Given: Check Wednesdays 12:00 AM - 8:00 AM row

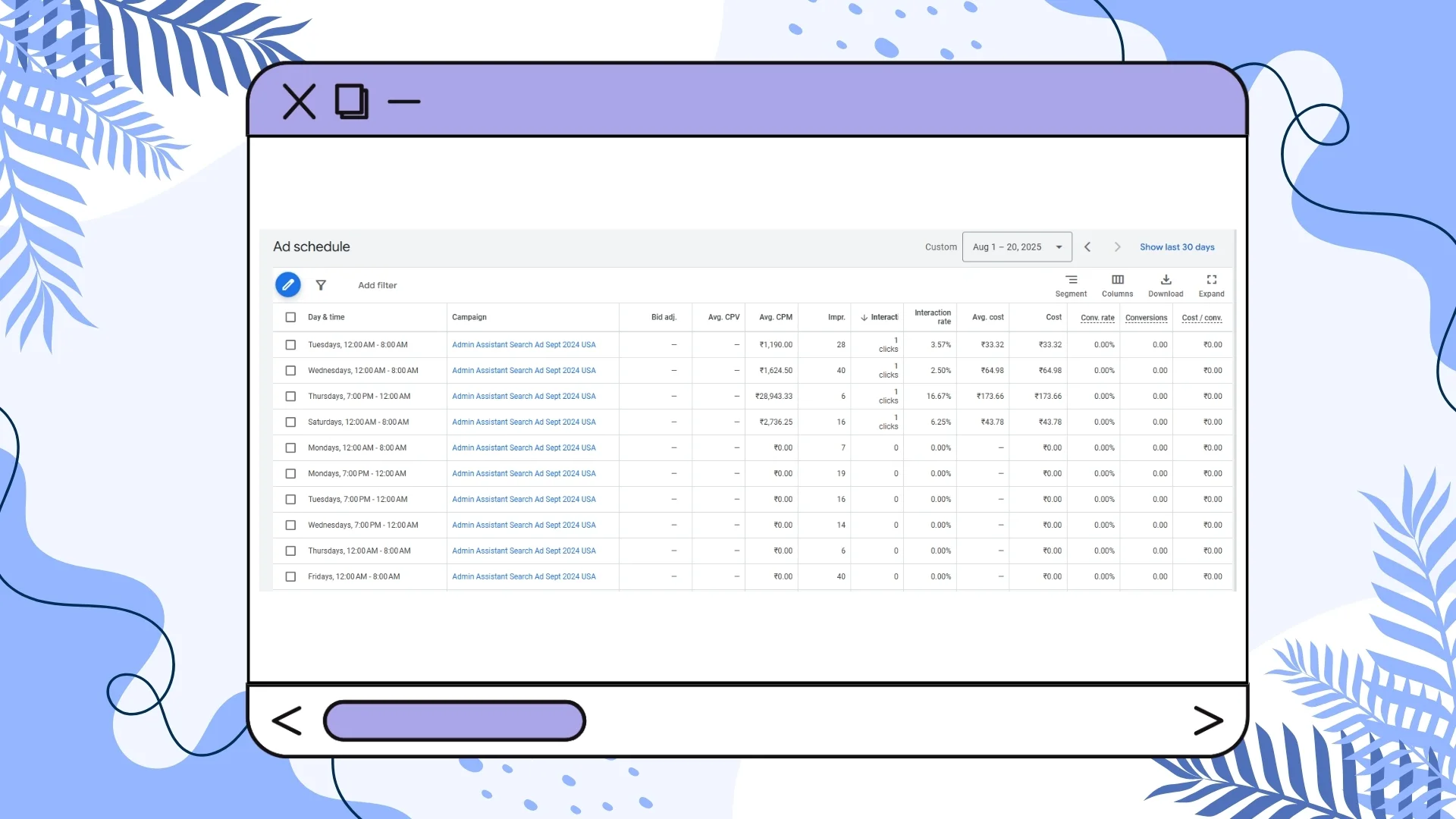Looking at the screenshot, I should pyautogui.click(x=290, y=371).
